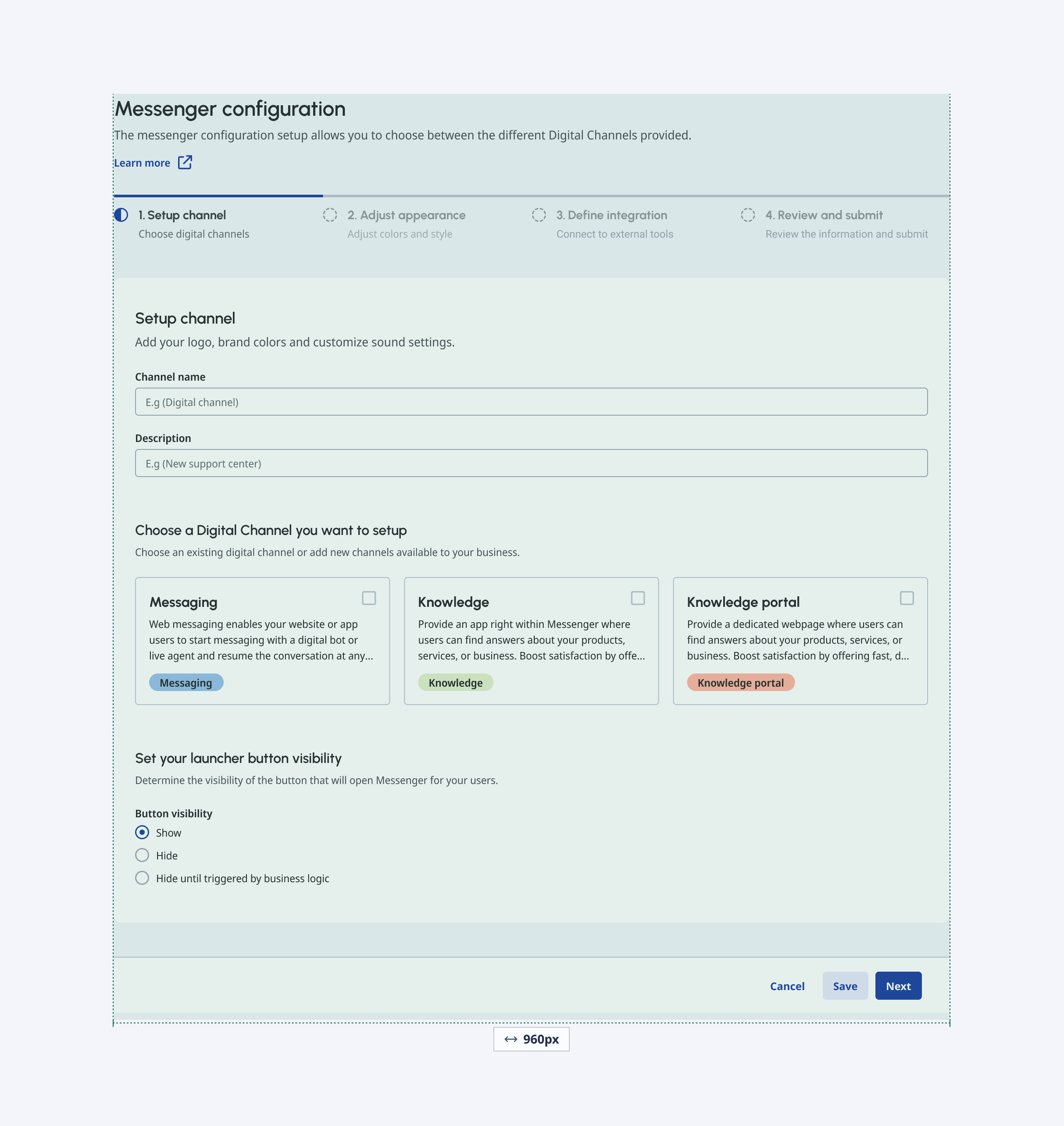This screenshot has width=1064, height=1126.
Task: Select the Hide radio button
Action: point(142,855)
